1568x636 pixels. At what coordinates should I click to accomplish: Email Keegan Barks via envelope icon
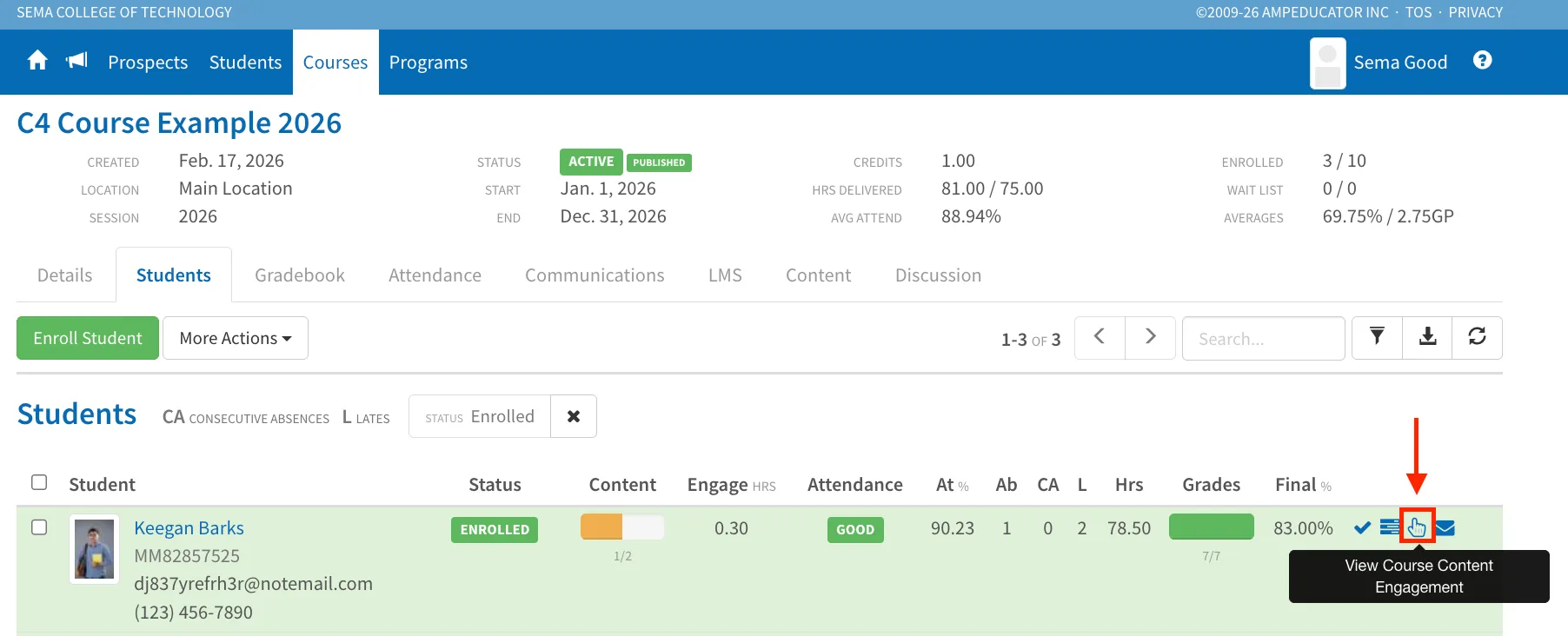pos(1445,527)
